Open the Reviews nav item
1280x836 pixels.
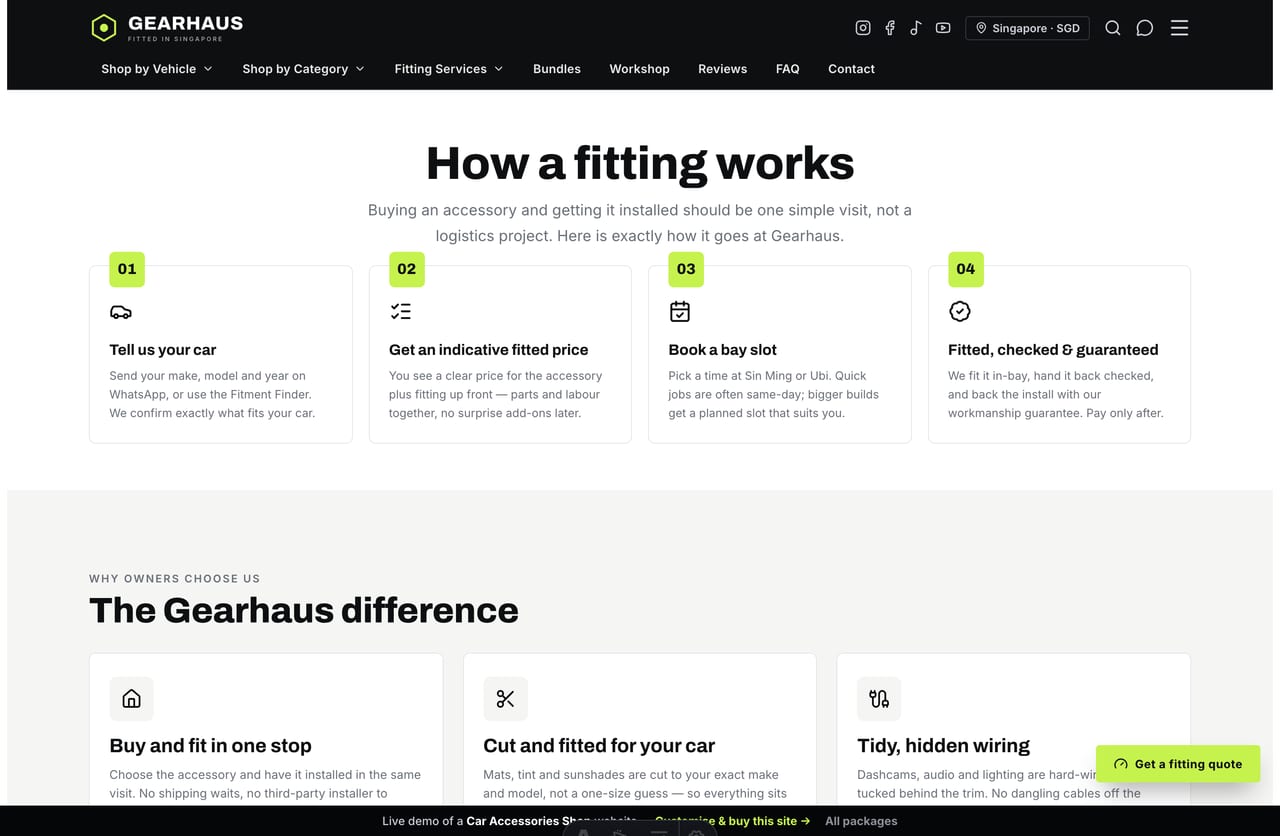[722, 69]
